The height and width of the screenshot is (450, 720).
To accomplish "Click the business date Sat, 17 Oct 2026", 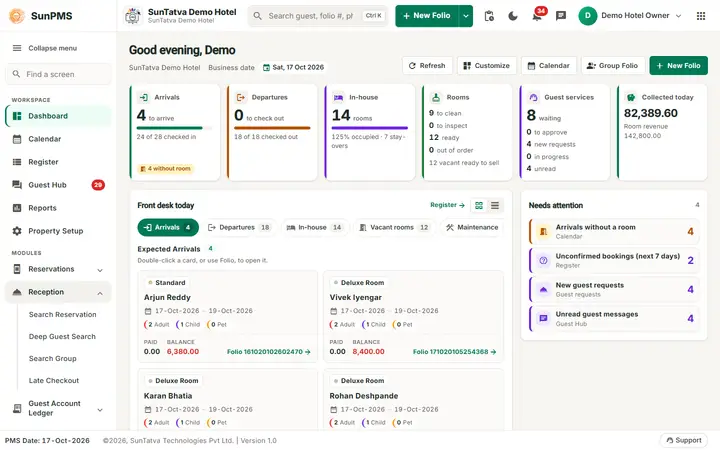I will pyautogui.click(x=293, y=68).
